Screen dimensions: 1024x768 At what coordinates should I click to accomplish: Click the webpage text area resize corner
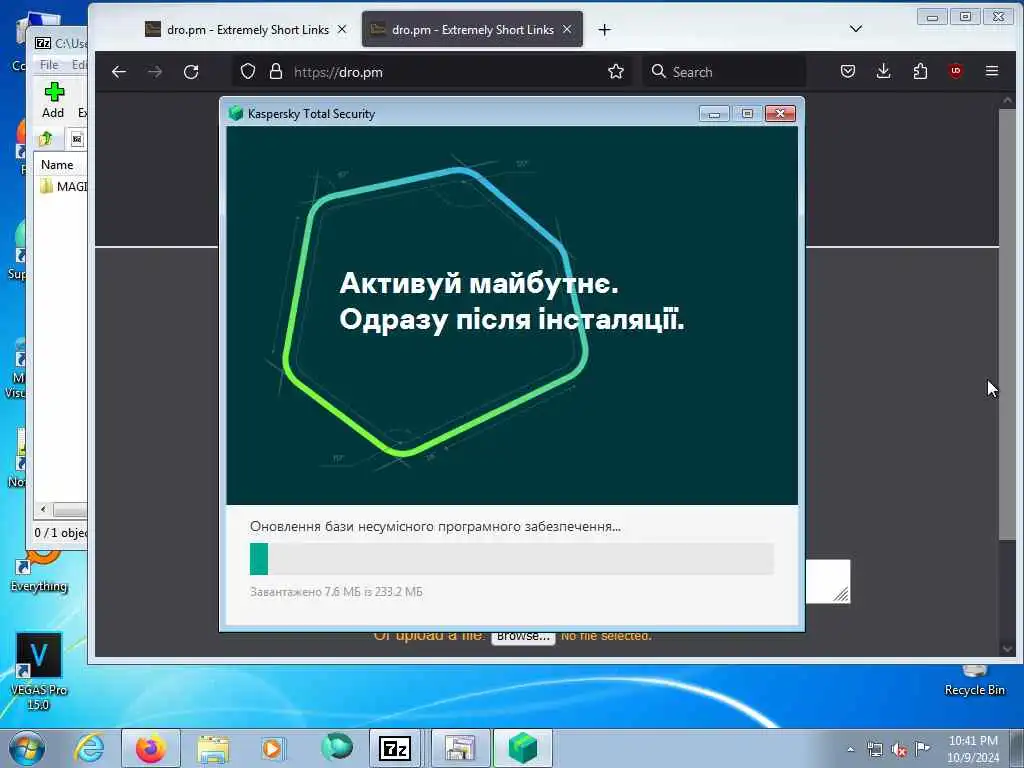(841, 594)
